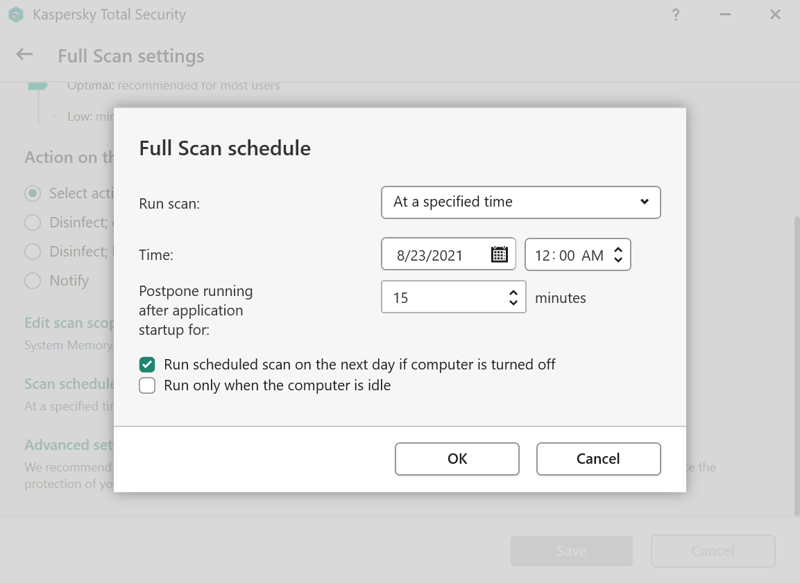Select the first Disinfect radio option
Screen dimensions: 800x583
coord(33,222)
